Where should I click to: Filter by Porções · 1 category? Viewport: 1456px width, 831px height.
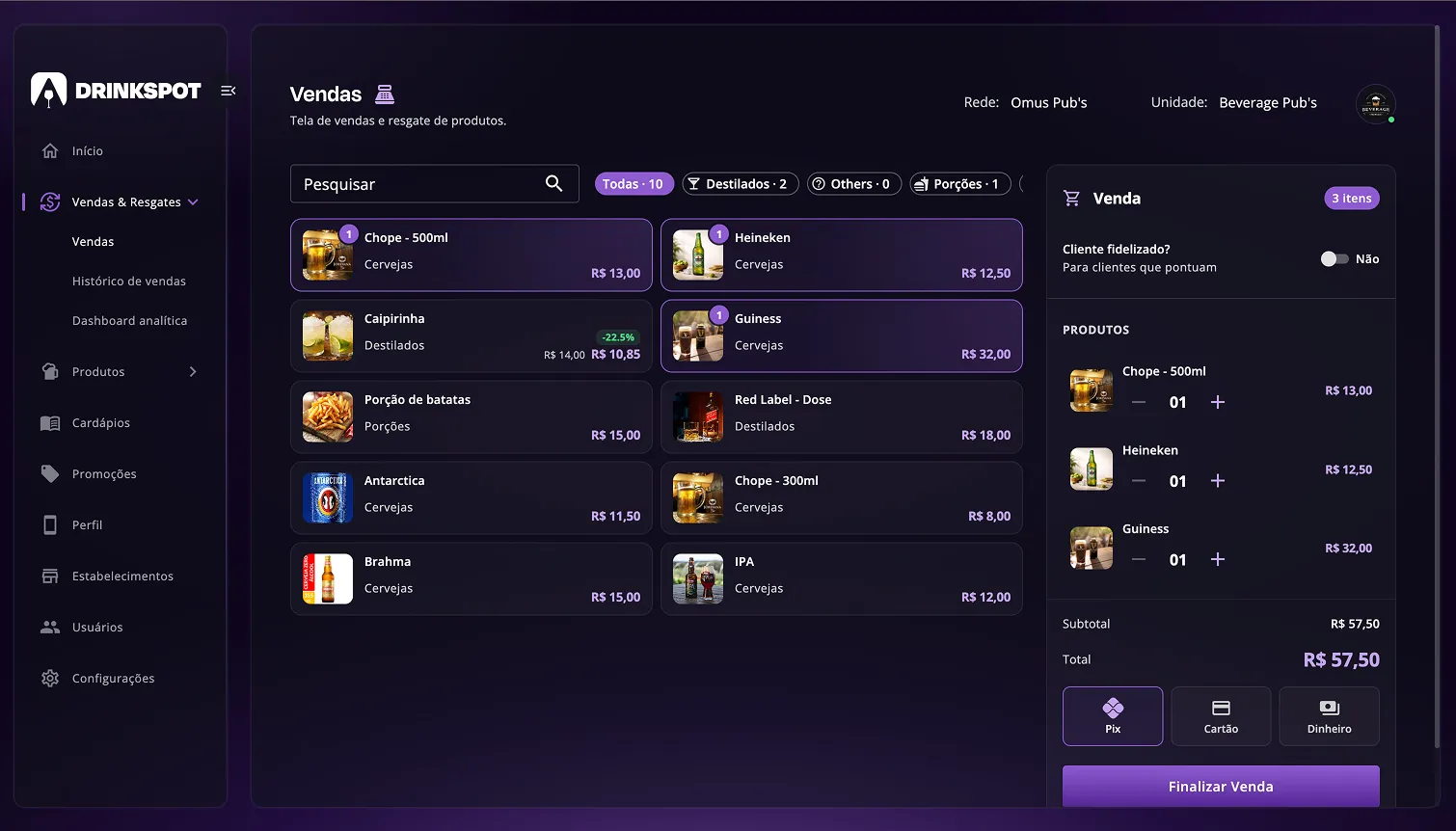[960, 184]
